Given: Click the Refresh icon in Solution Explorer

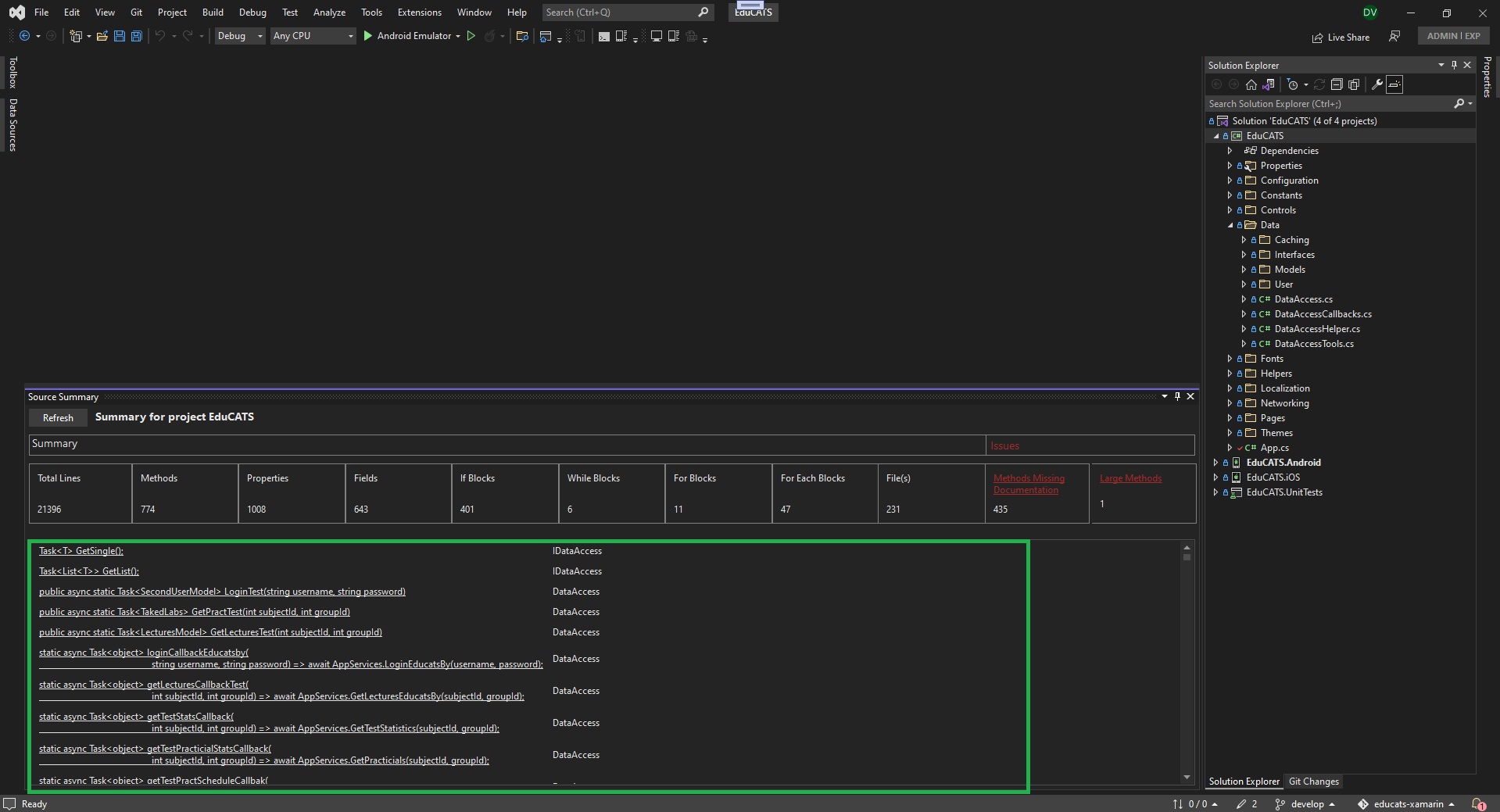Looking at the screenshot, I should point(1319,84).
